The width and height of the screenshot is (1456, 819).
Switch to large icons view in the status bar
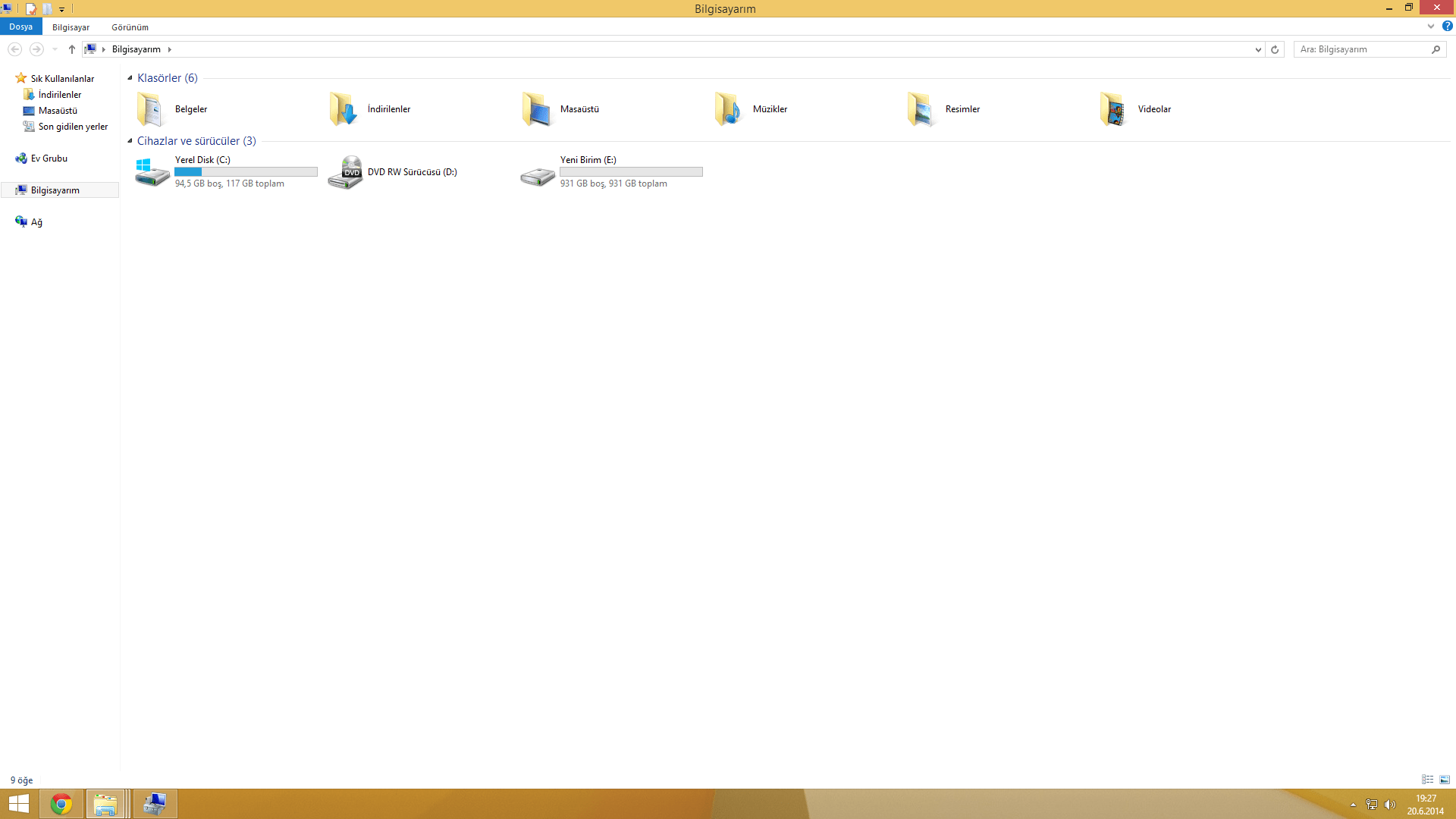pos(1445,780)
